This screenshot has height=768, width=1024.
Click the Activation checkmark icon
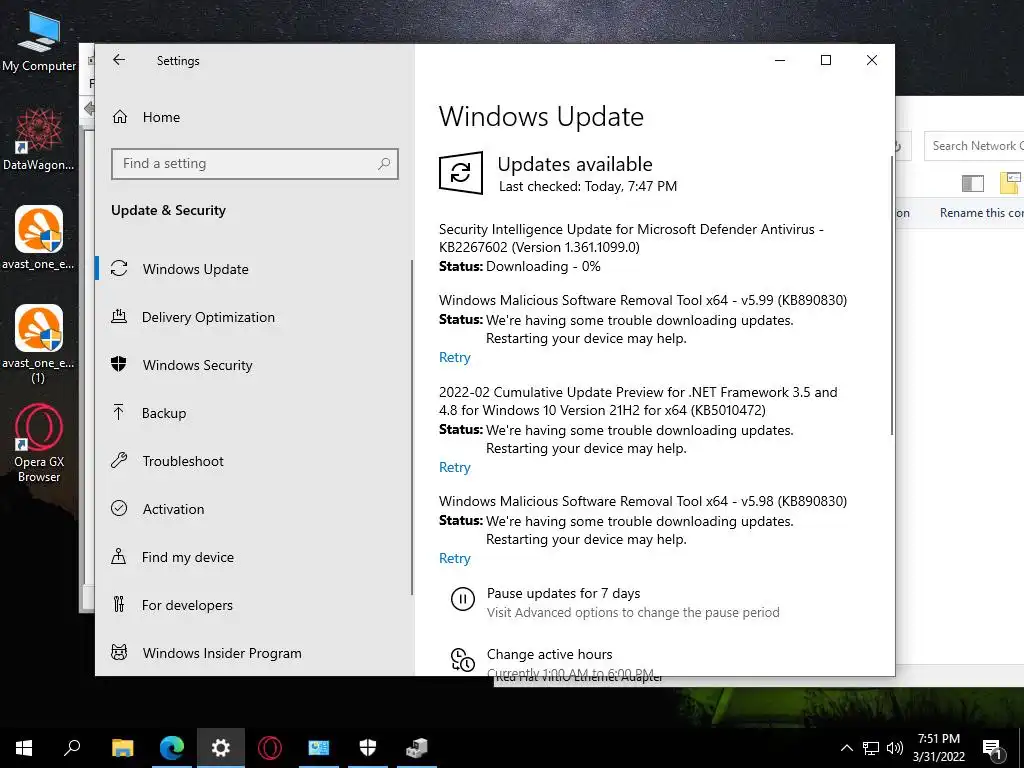(119, 508)
